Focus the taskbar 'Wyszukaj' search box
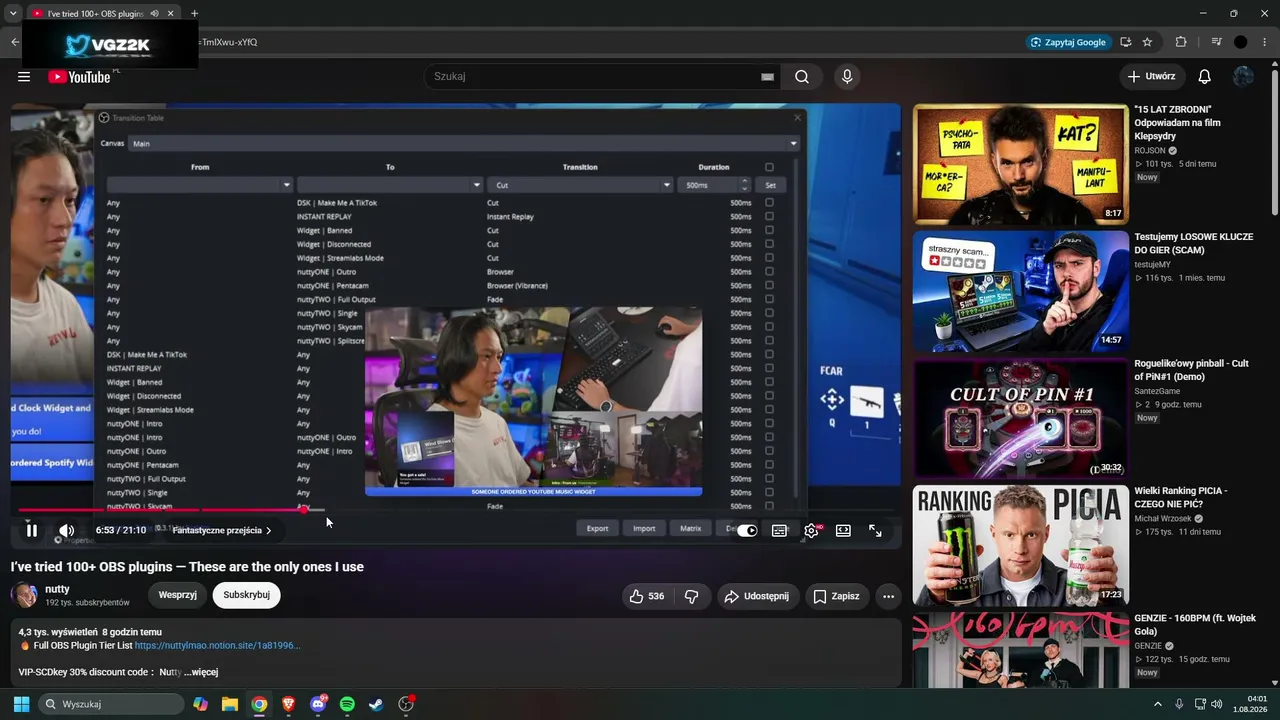This screenshot has width=1280, height=720. (x=111, y=704)
